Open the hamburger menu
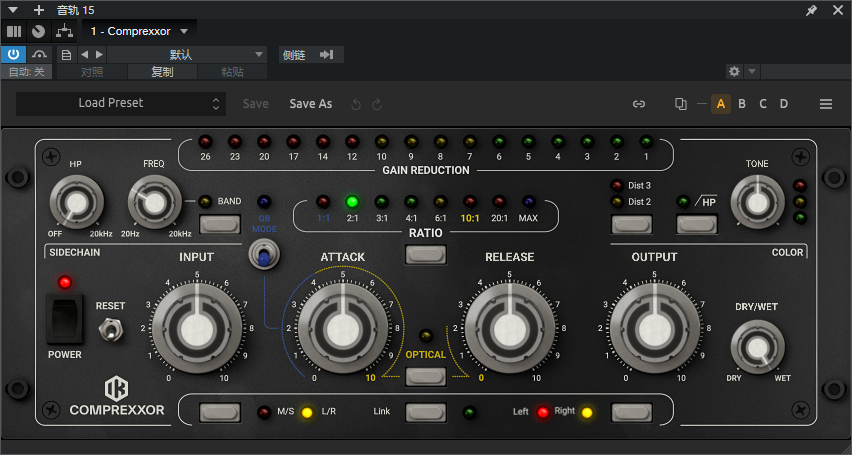 [826, 104]
